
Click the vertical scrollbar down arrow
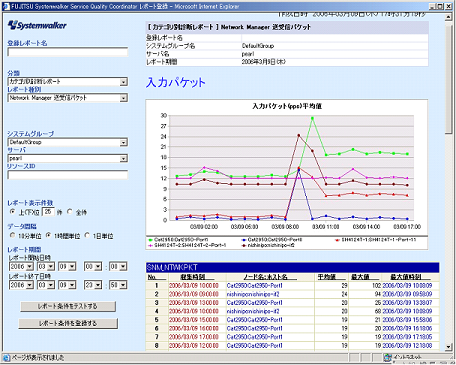tap(449, 347)
